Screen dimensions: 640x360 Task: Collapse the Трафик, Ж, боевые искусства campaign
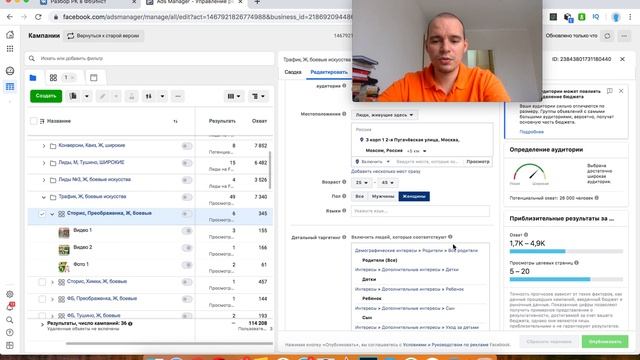(x=44, y=197)
